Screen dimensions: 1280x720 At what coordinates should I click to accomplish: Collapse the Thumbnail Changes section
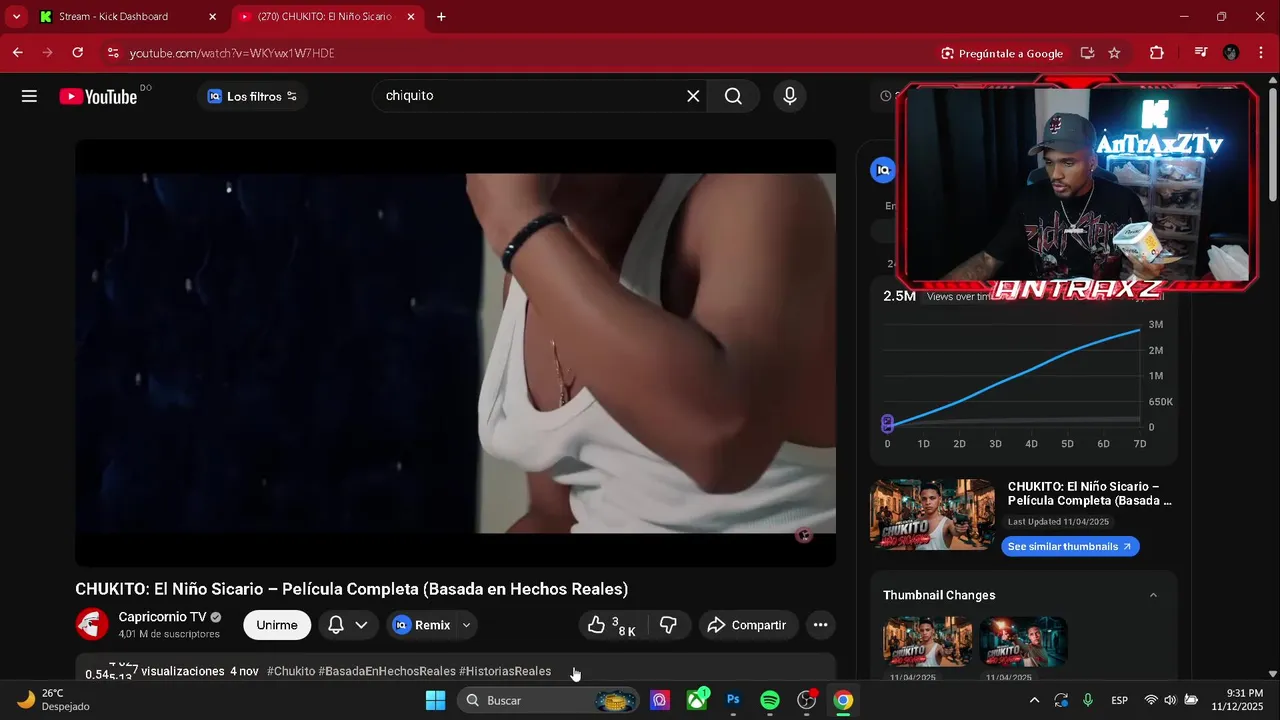click(1153, 595)
